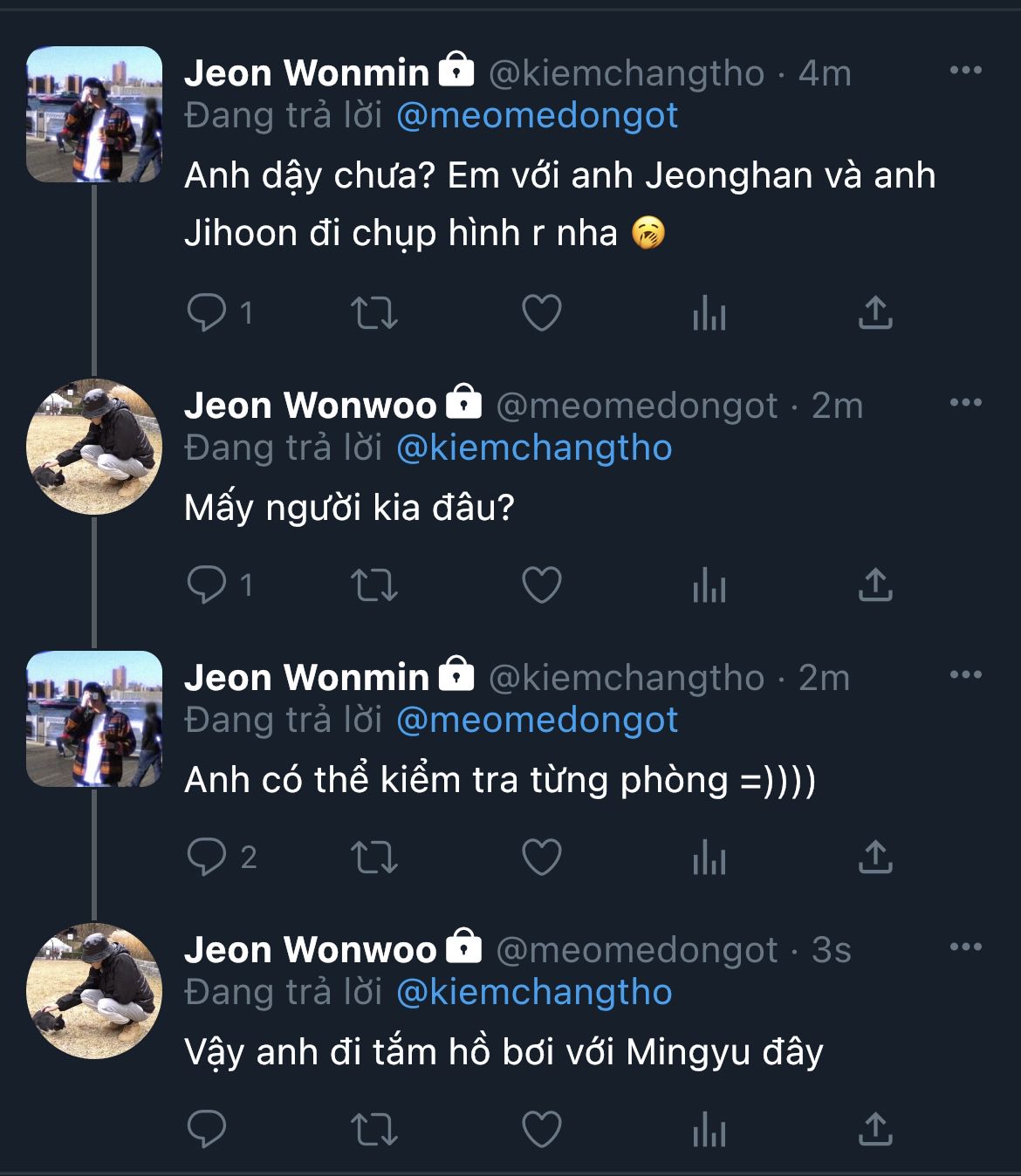Screen dimensions: 1021x1176
Task: Open @kiemchangtho mention in last tweet
Action: (x=534, y=993)
